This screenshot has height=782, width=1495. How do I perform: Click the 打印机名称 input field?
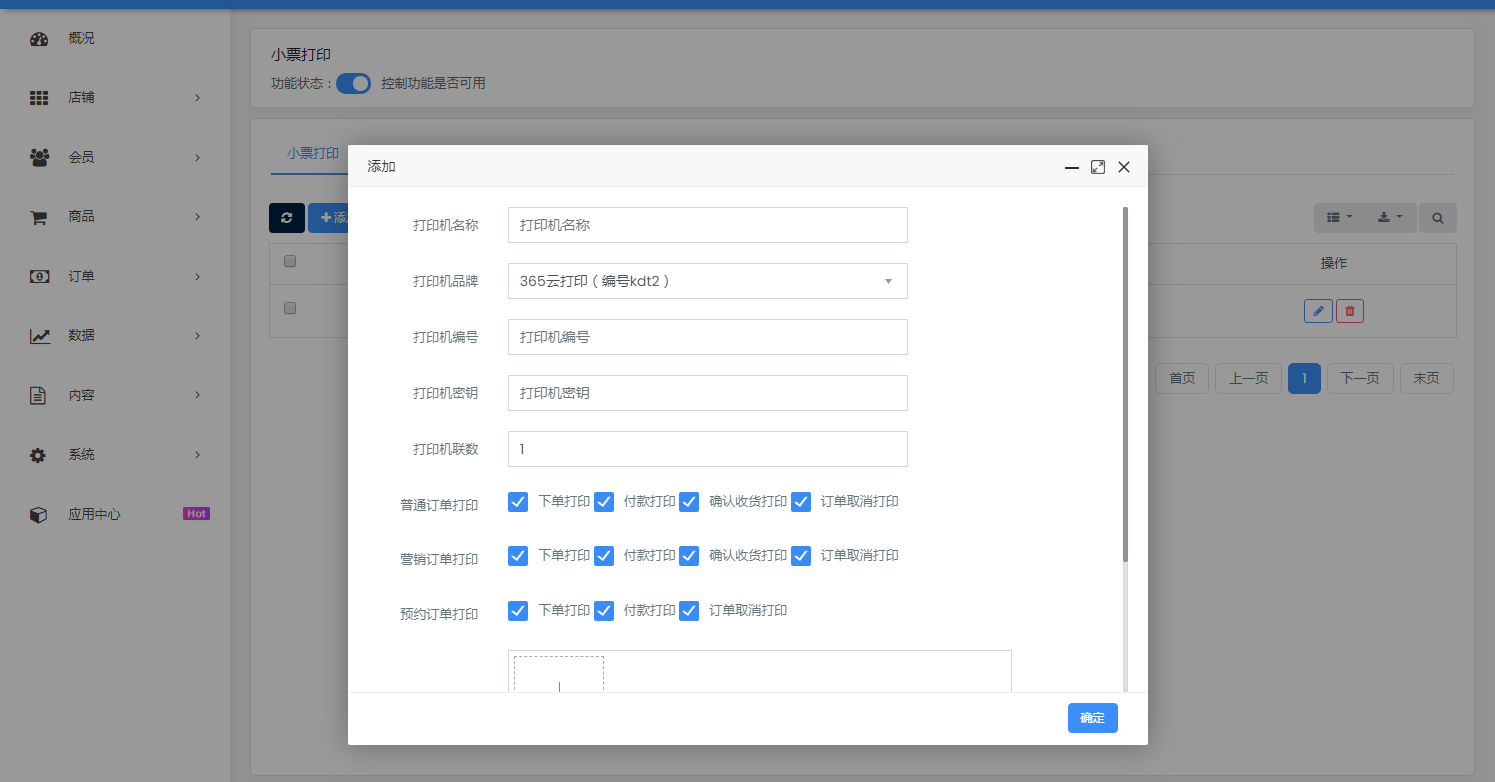coord(708,225)
